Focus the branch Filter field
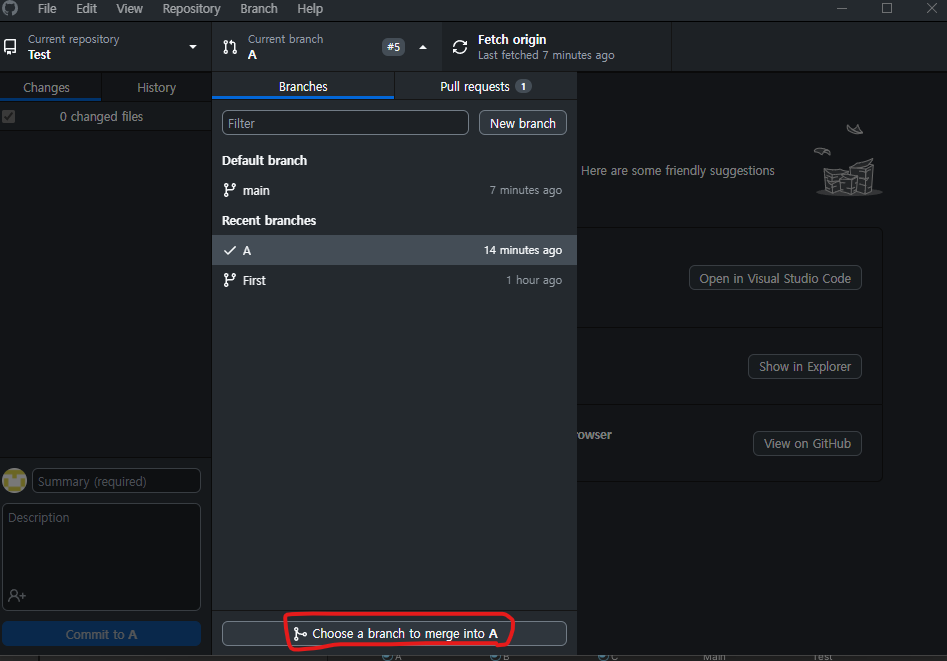The image size is (947, 661). 345,123
